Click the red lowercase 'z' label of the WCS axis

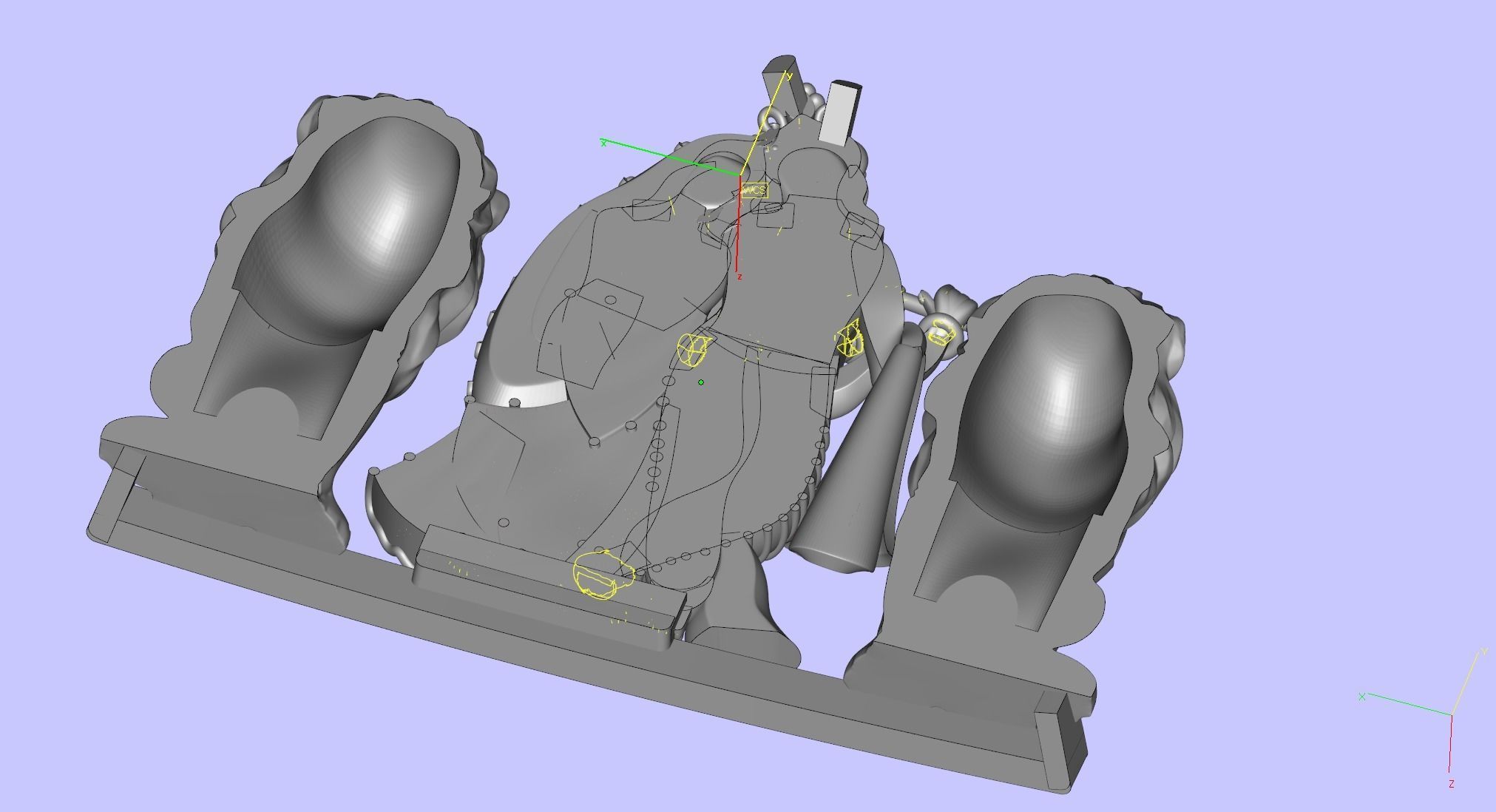[739, 277]
